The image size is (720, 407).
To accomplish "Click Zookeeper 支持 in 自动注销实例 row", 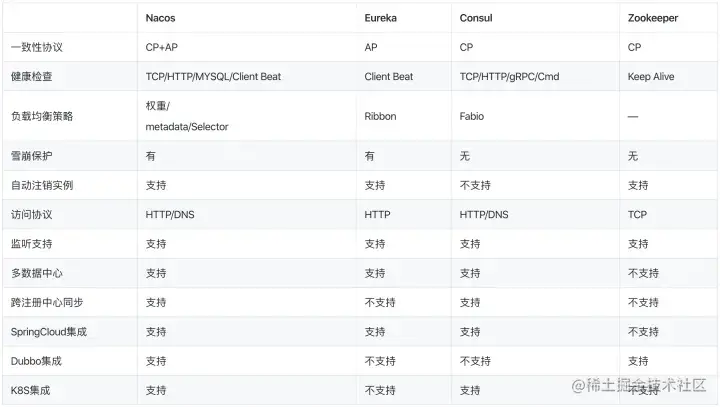I will coord(638,186).
